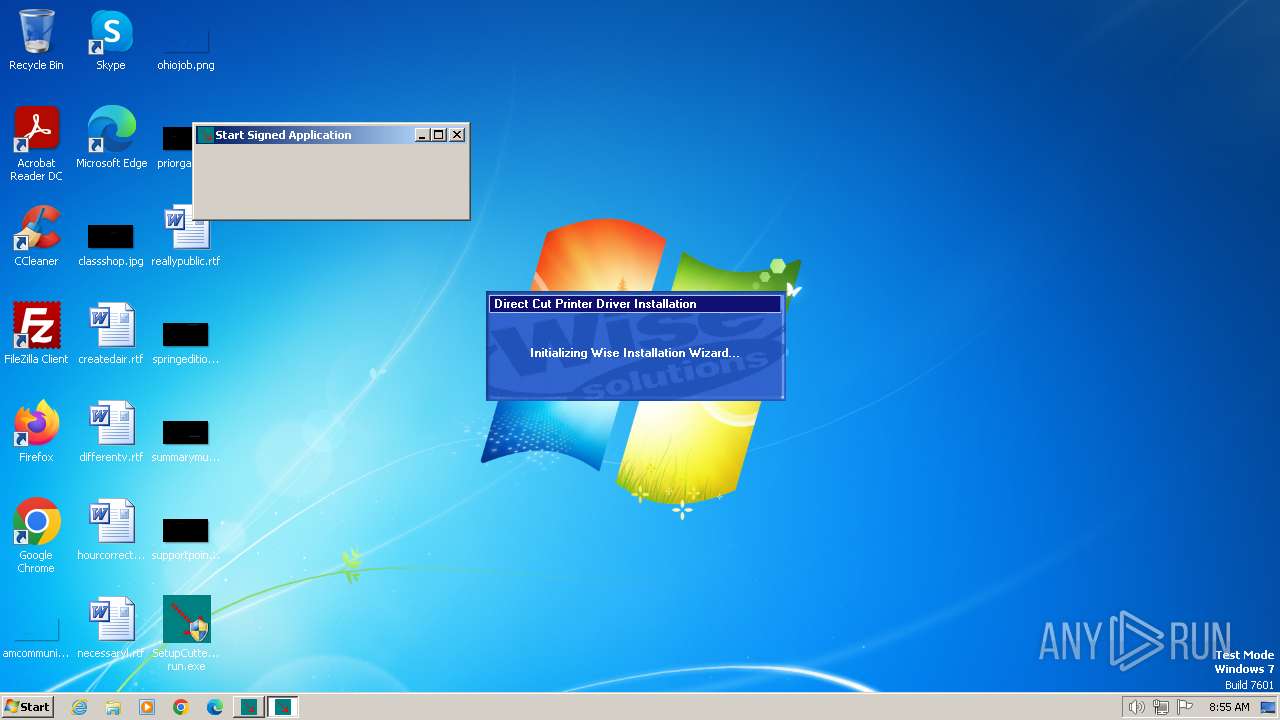Switch to second installer taskbar button

[x=283, y=707]
